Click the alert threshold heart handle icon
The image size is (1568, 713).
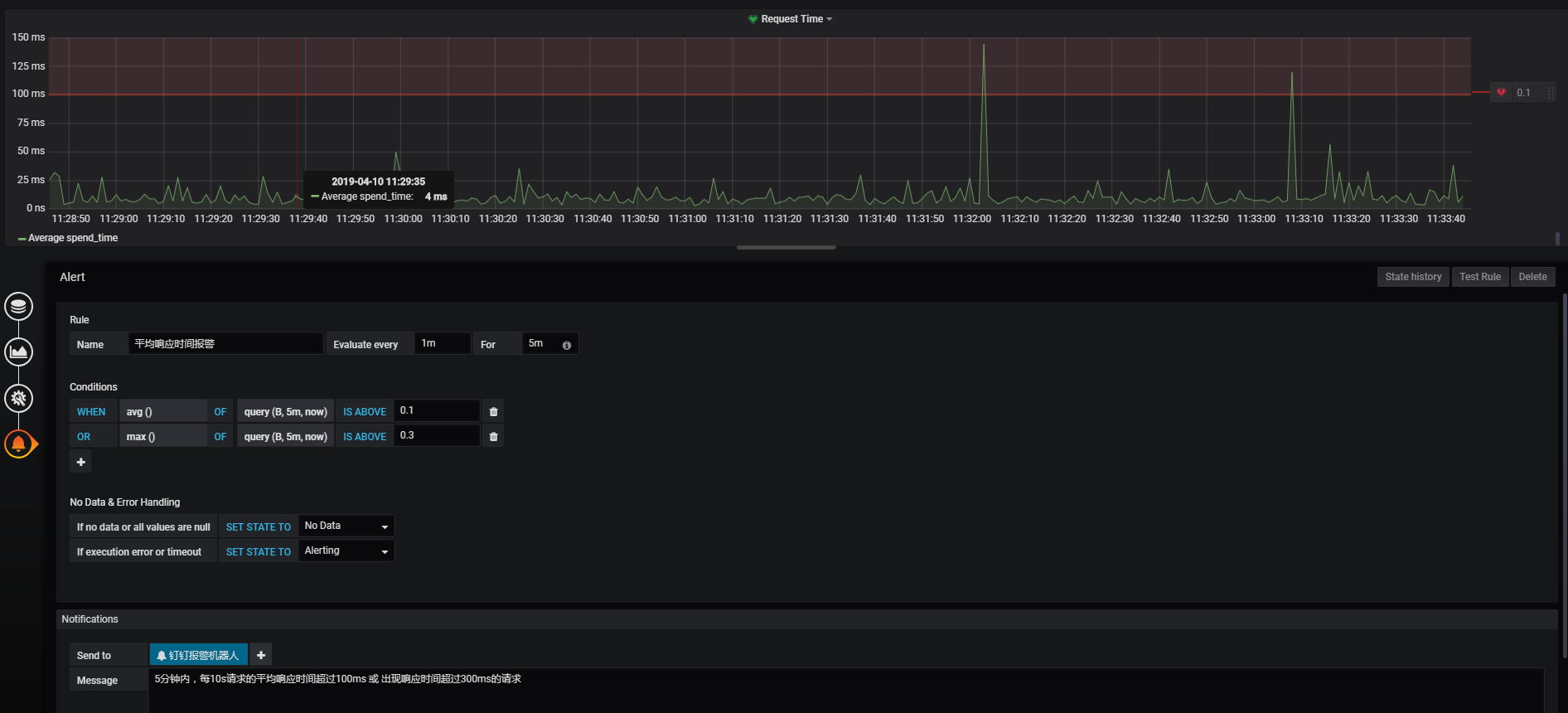point(1501,93)
